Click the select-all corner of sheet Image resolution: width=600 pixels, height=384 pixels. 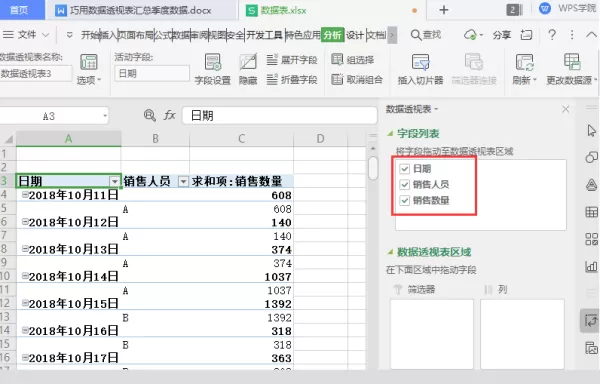click(x=8, y=138)
